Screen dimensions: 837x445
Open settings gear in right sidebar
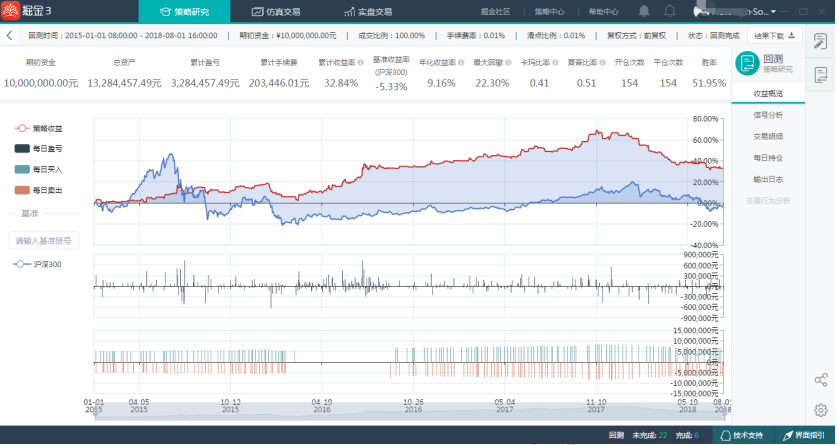(821, 410)
